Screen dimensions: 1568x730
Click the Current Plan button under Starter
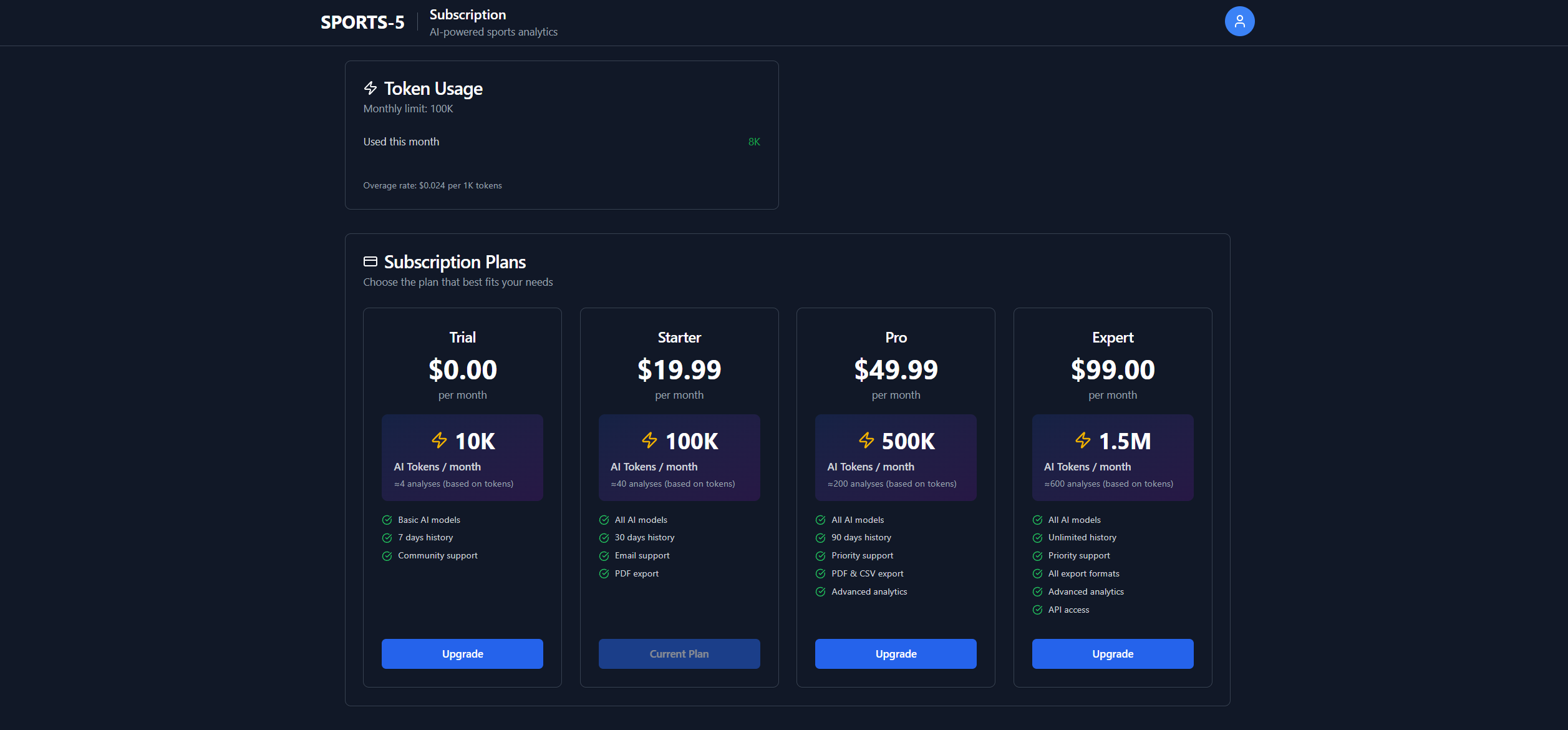click(x=679, y=654)
